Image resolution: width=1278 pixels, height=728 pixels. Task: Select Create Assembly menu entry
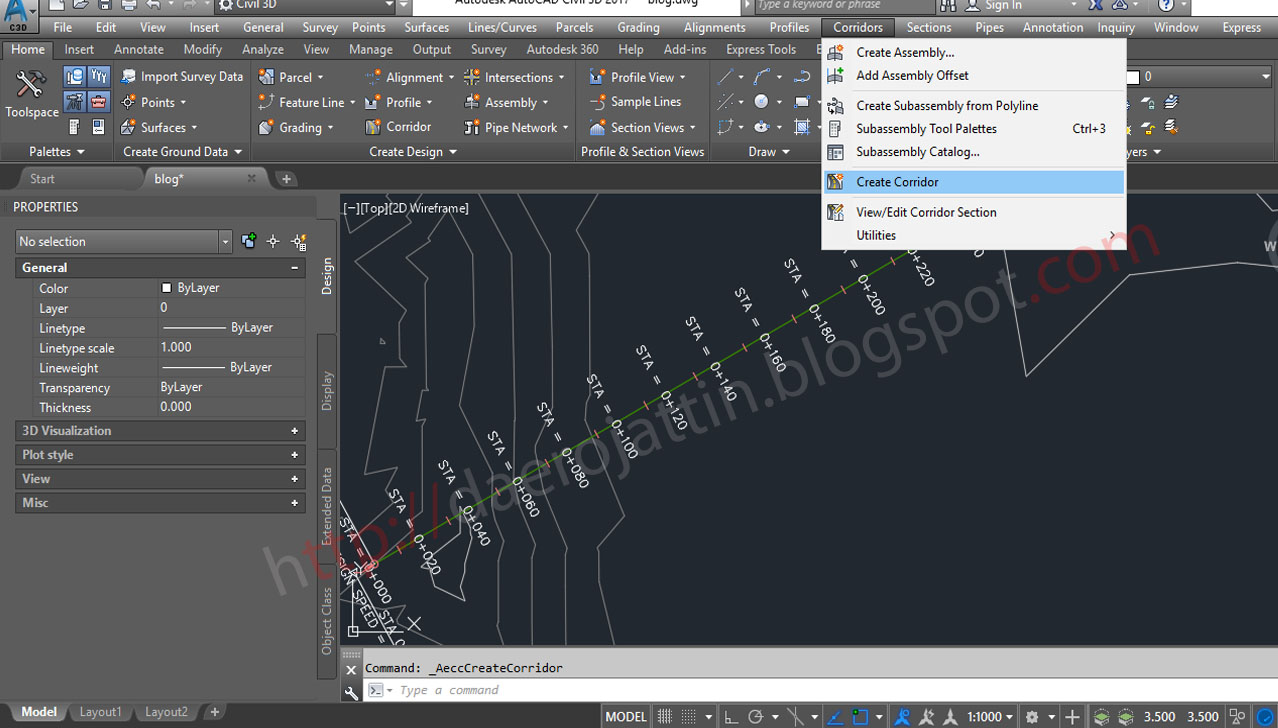coord(905,52)
